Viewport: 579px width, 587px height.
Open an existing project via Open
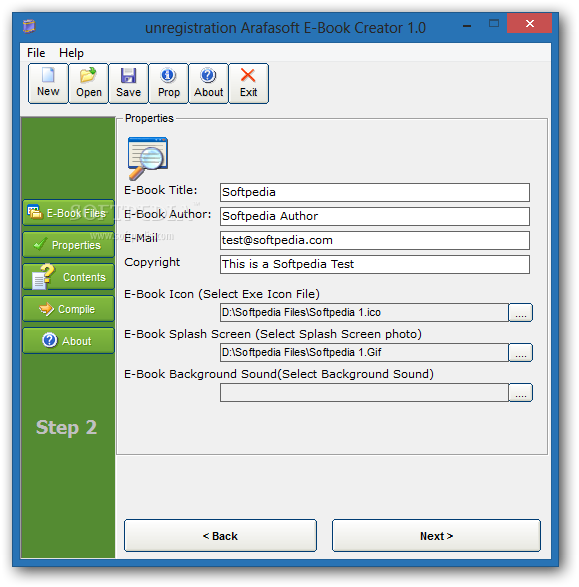[x=89, y=83]
